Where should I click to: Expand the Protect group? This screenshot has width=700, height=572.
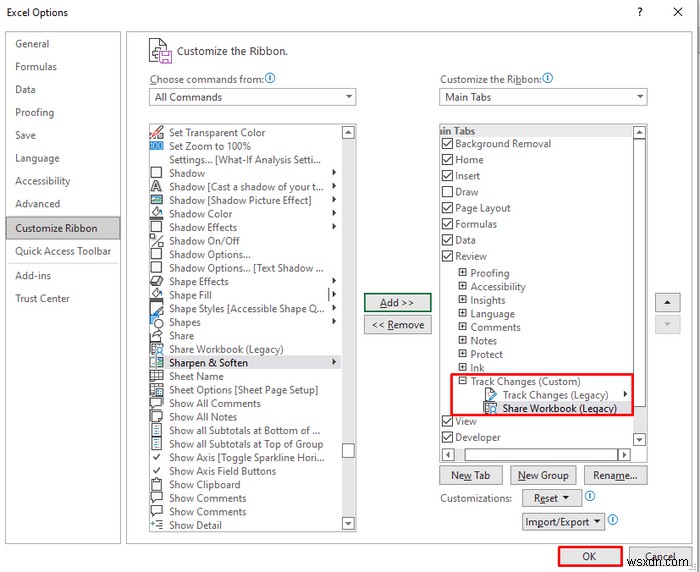pyautogui.click(x=462, y=354)
